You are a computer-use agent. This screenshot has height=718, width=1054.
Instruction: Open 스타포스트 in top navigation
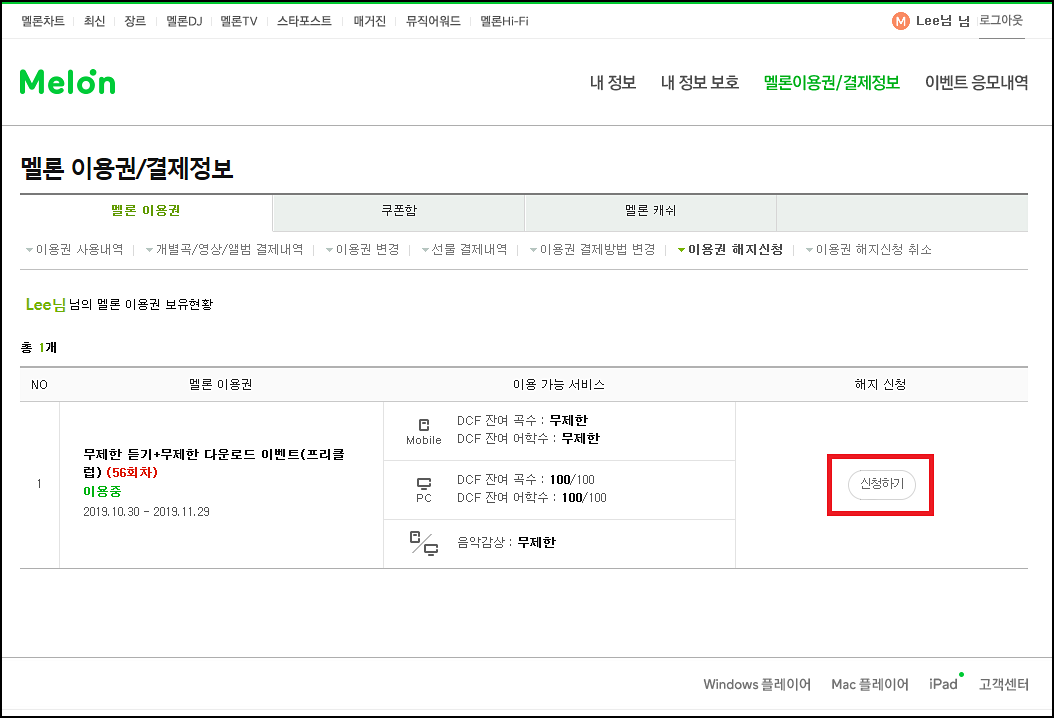(x=304, y=22)
